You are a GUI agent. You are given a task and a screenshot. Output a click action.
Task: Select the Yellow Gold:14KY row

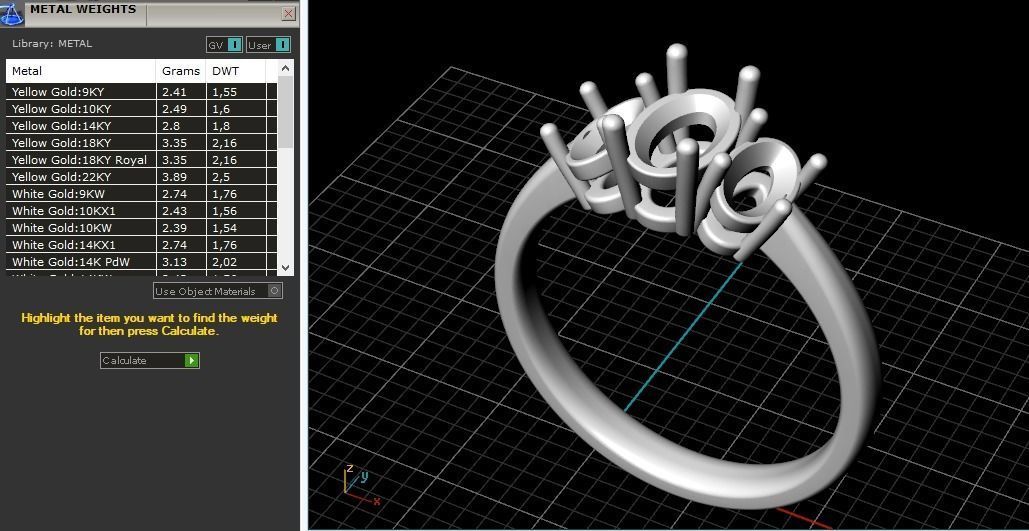(x=142, y=126)
